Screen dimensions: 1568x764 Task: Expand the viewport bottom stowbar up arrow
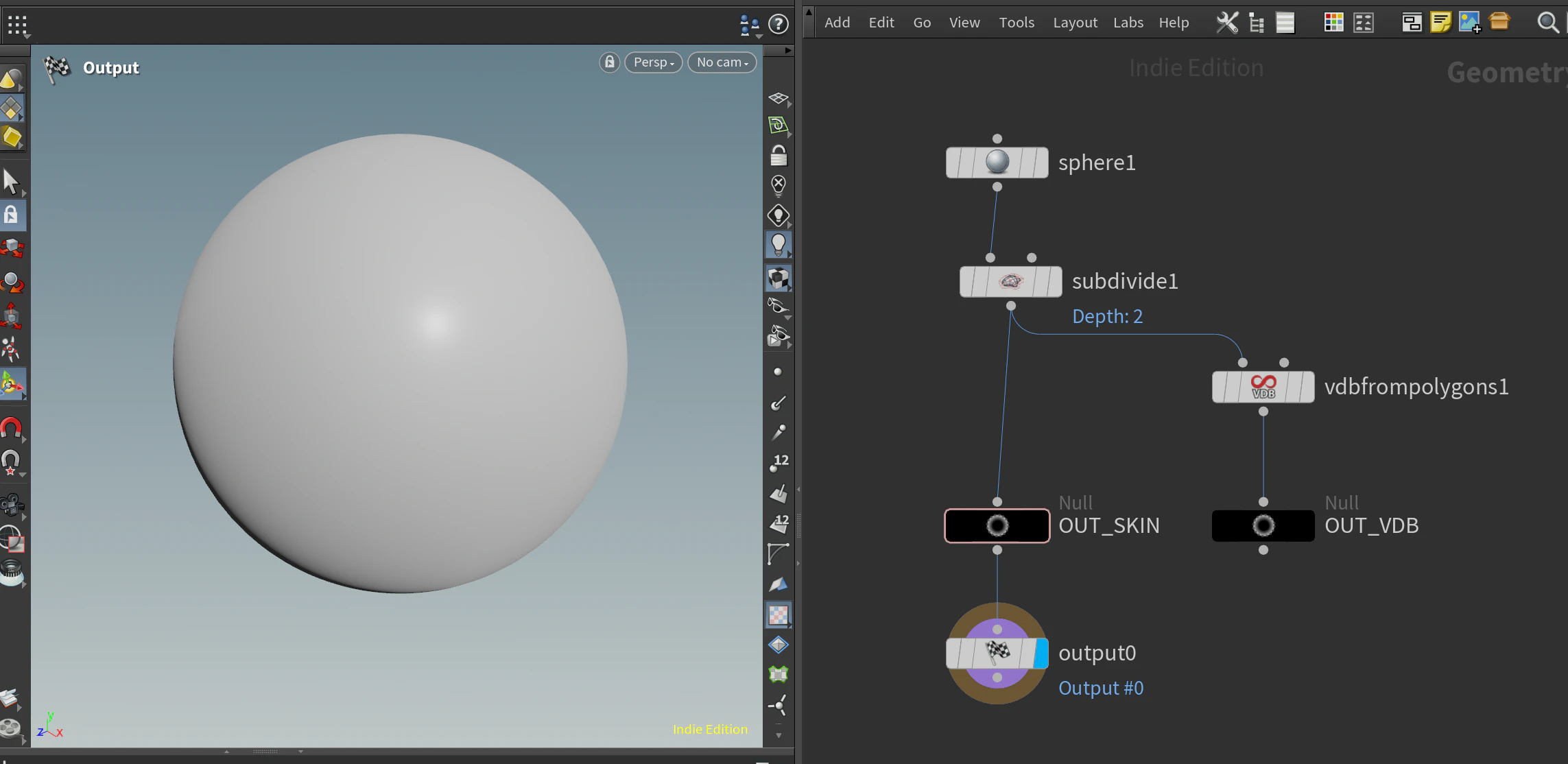(226, 752)
